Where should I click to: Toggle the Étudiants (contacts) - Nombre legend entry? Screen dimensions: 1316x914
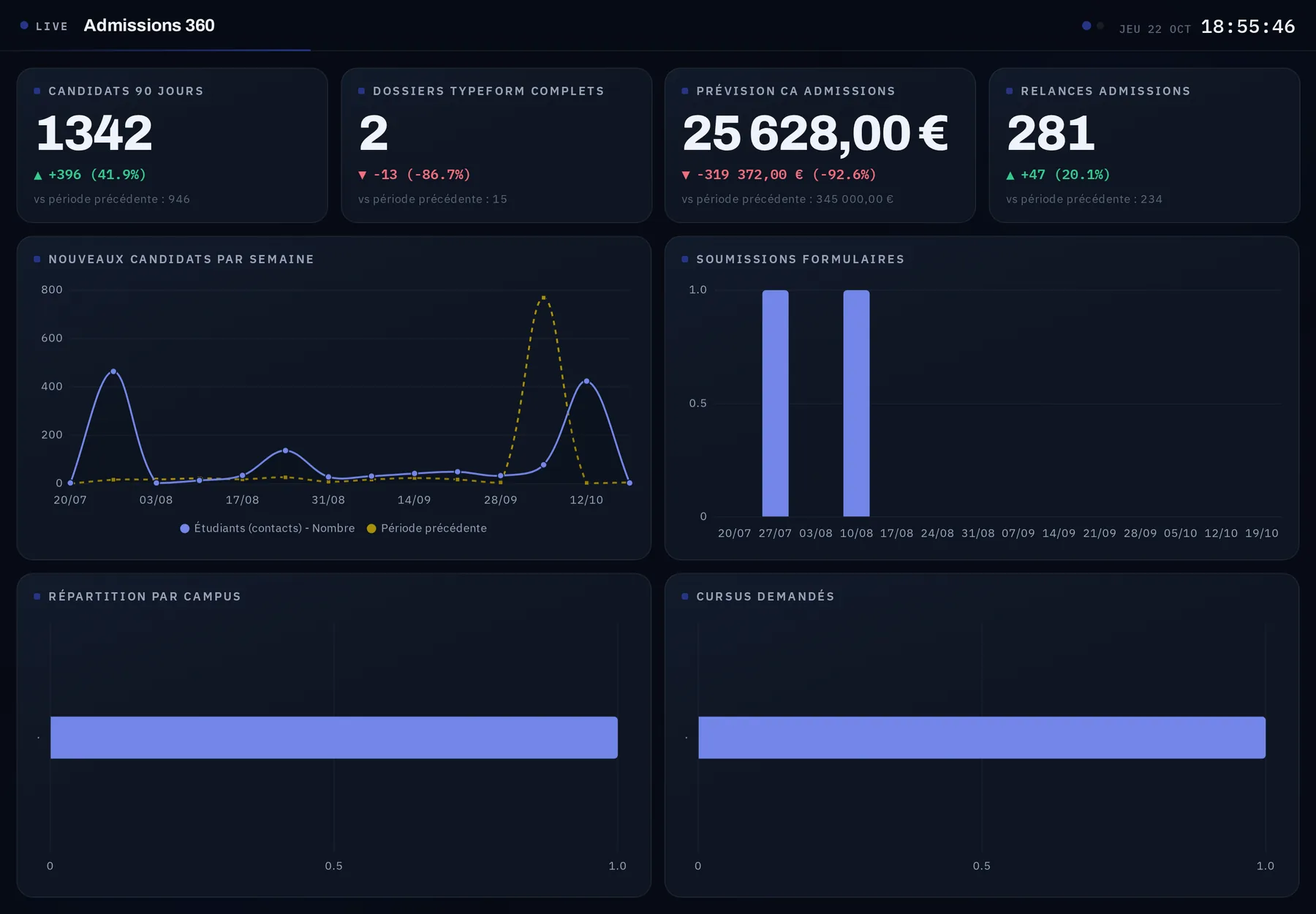(268, 528)
